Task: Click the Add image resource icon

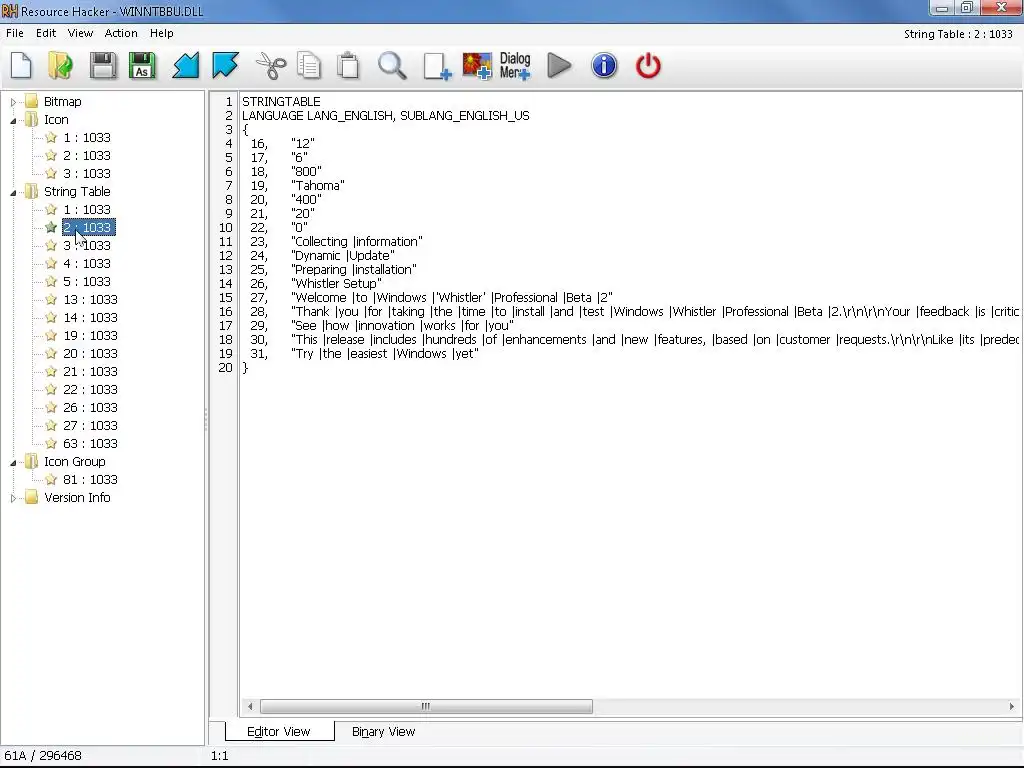Action: click(x=477, y=67)
